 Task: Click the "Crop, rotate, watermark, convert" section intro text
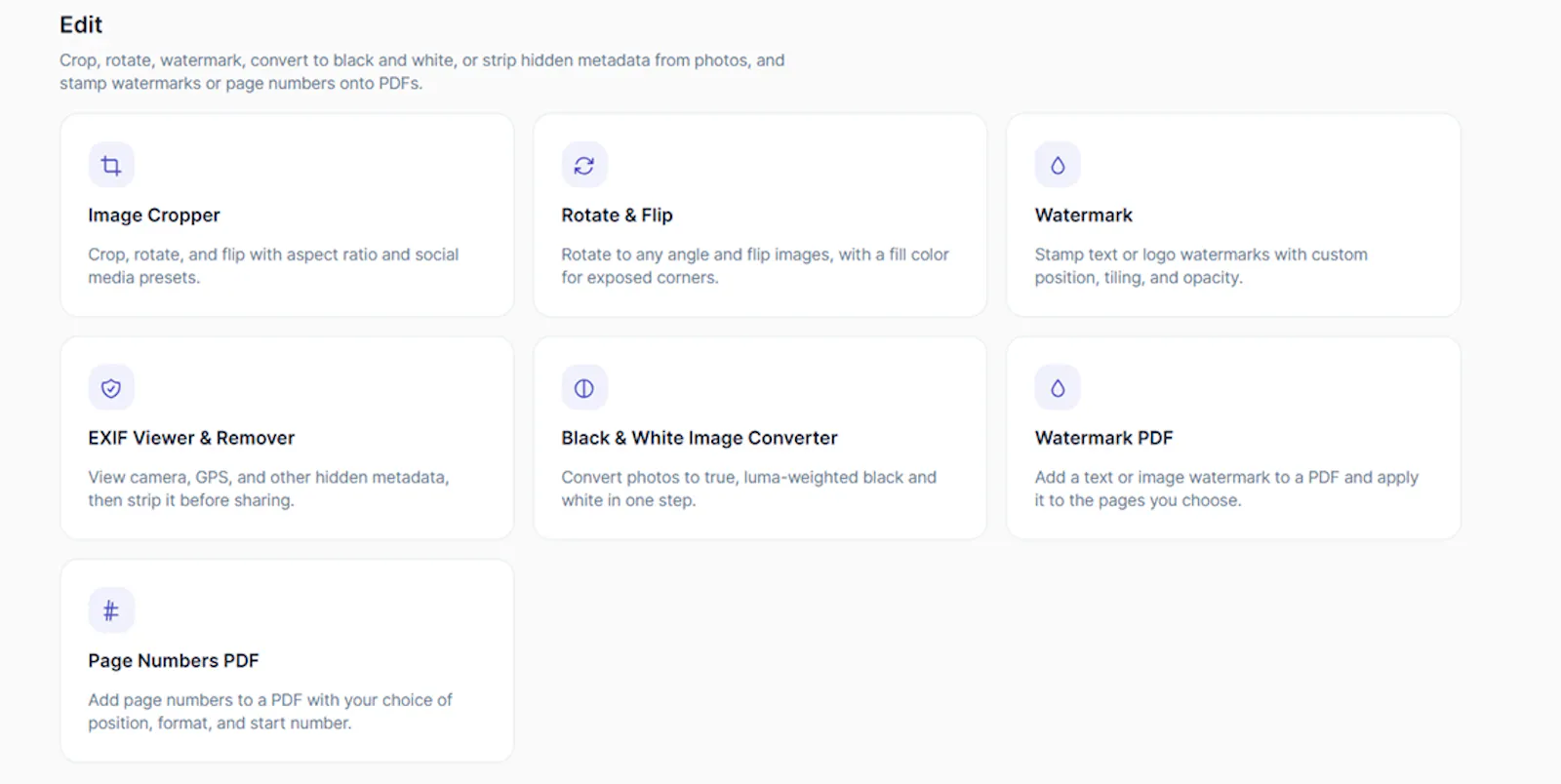point(422,71)
